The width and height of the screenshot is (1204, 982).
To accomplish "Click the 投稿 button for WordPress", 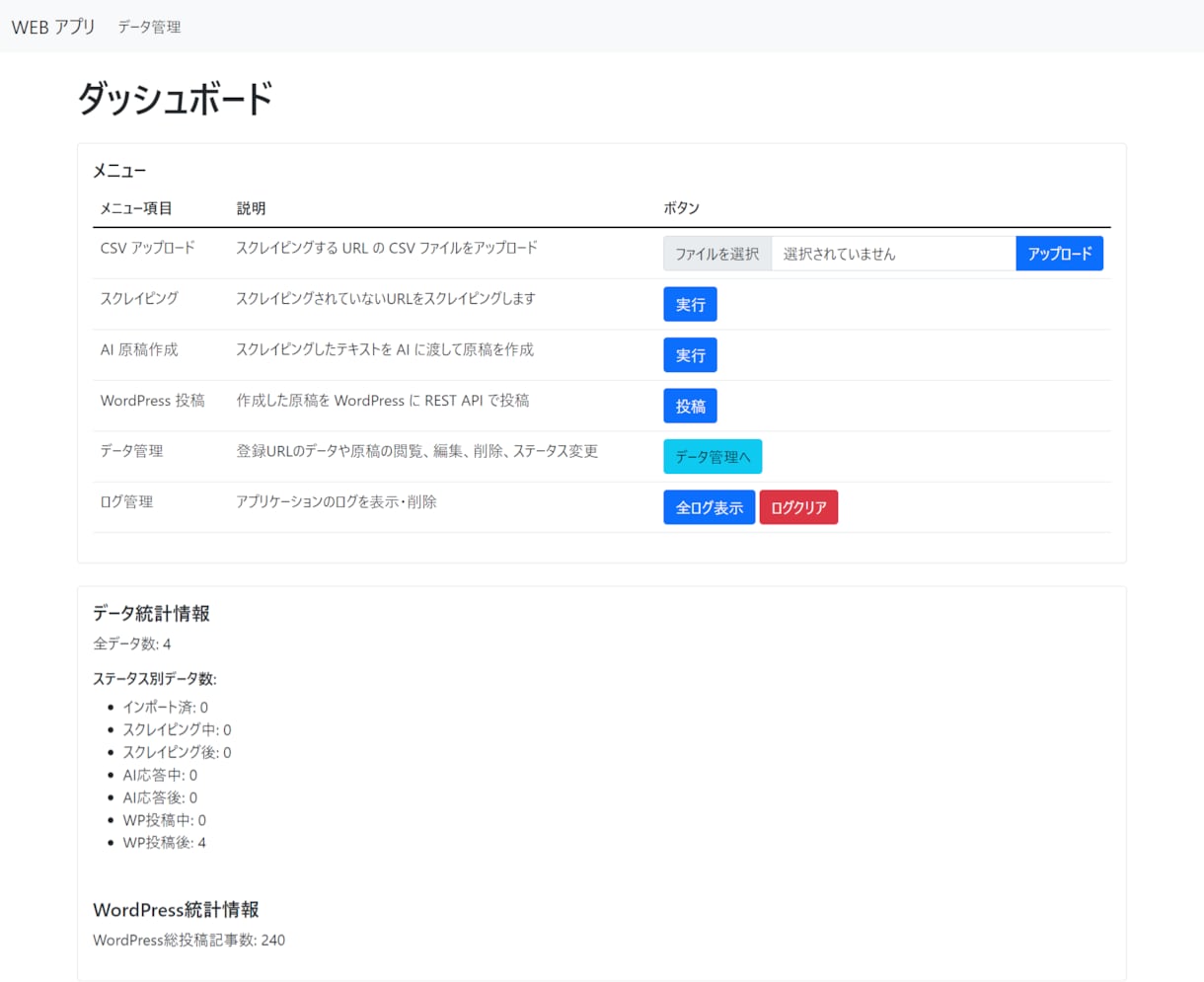I will [x=690, y=407].
